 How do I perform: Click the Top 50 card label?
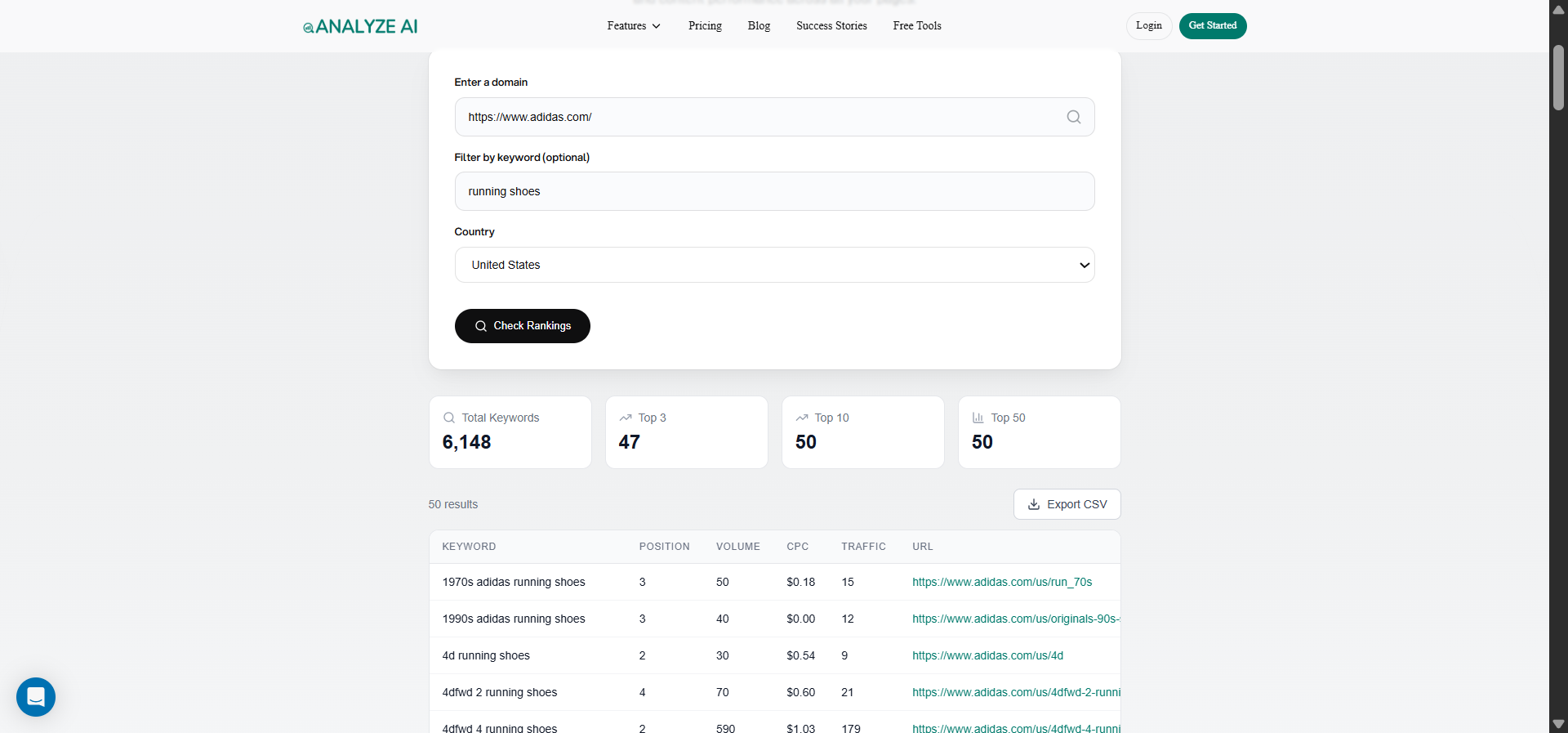[1008, 418]
